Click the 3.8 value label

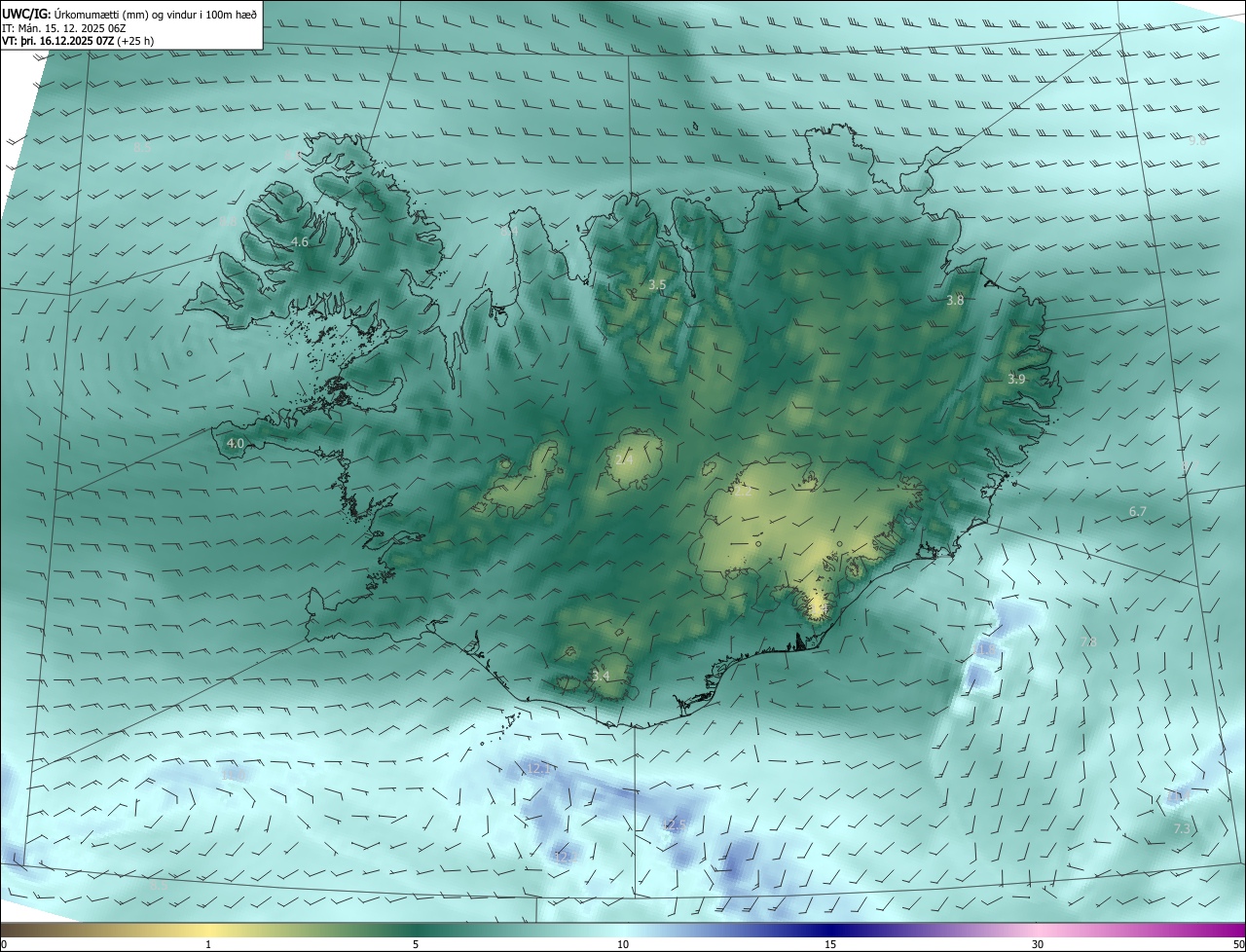point(955,301)
